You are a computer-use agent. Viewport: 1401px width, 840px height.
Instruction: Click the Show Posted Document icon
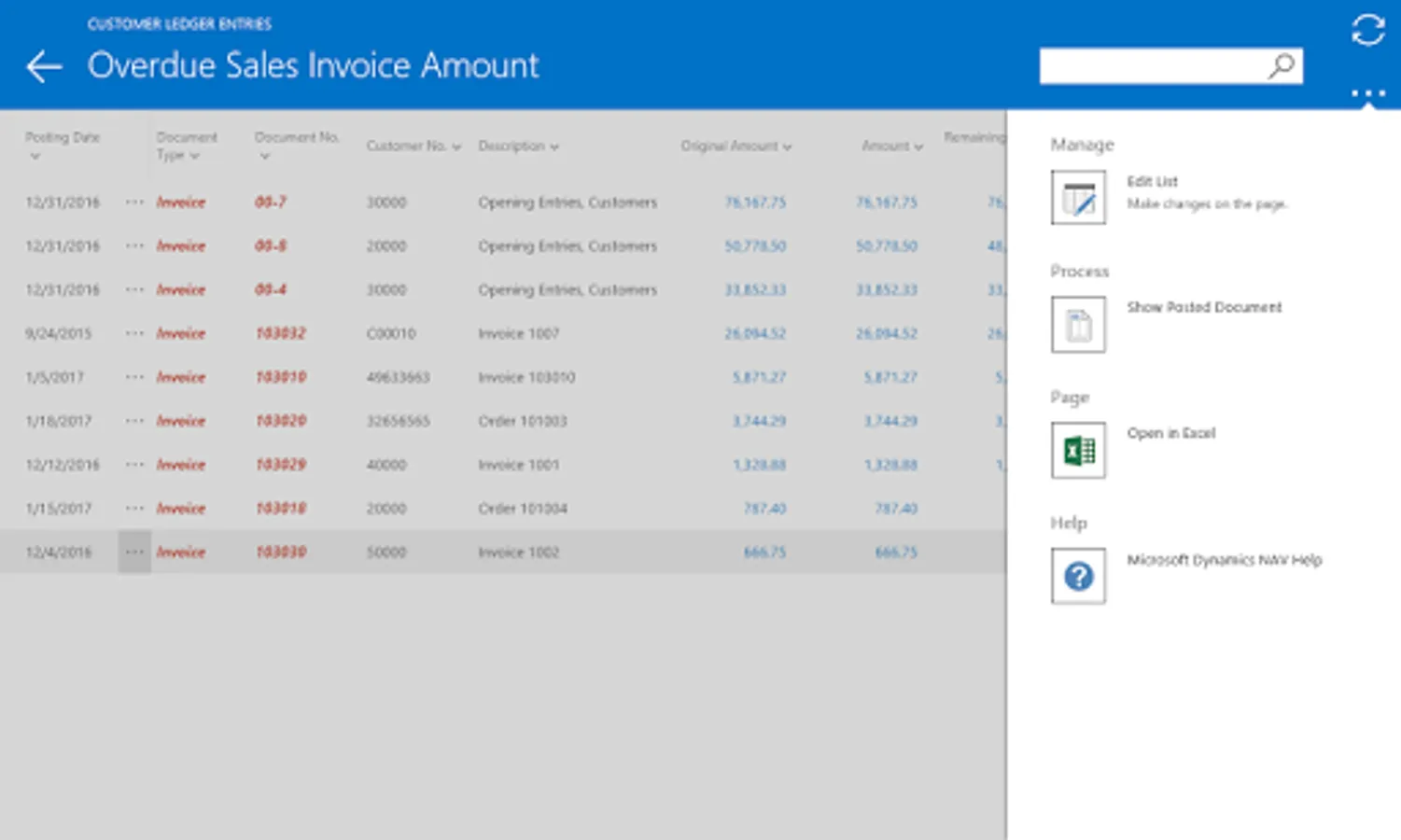pos(1078,325)
